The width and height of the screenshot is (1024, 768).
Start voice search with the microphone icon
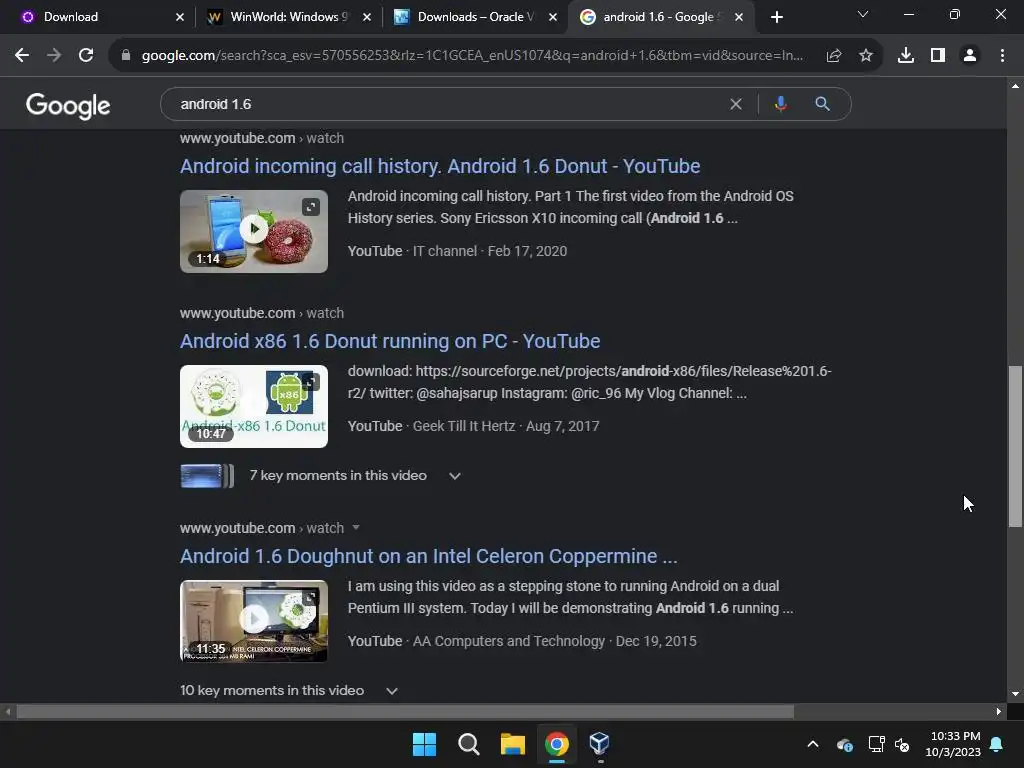point(781,104)
